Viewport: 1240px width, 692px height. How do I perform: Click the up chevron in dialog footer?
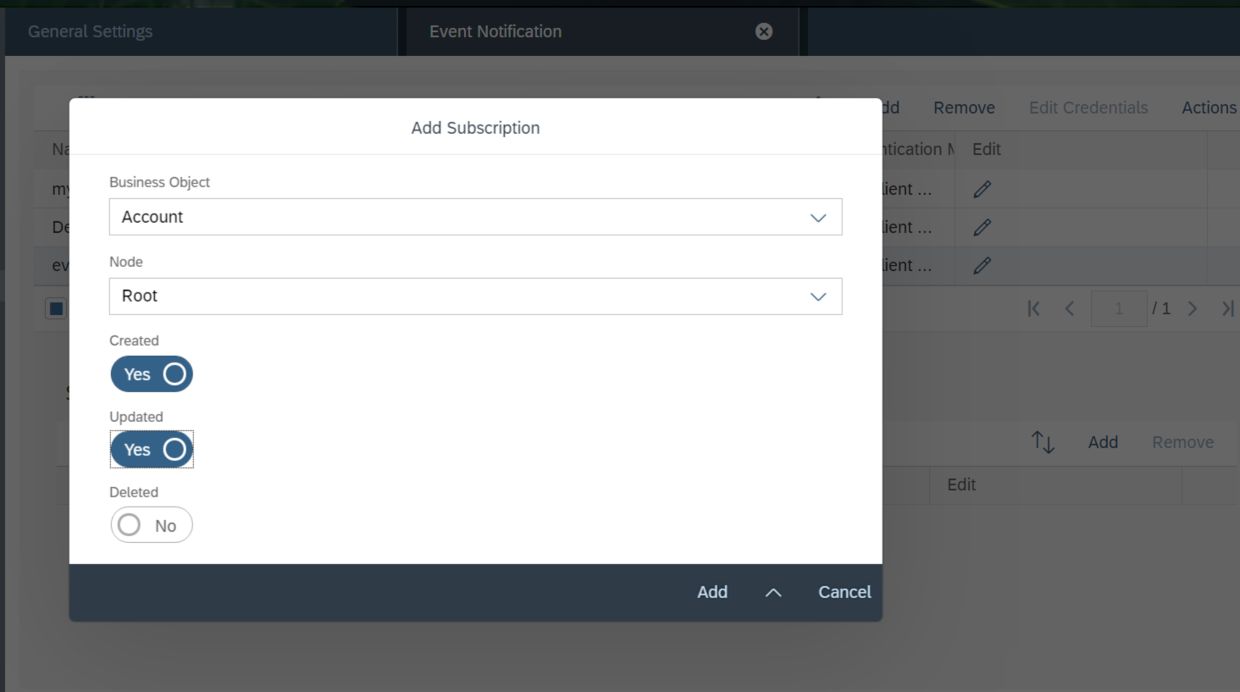click(773, 592)
